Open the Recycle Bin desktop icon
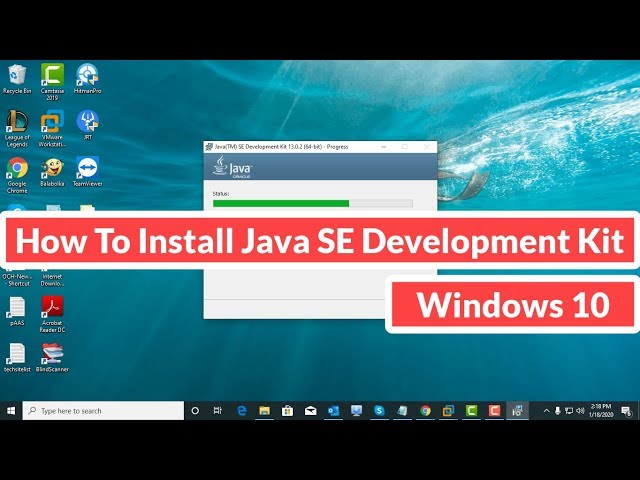640x480 pixels. click(17, 79)
